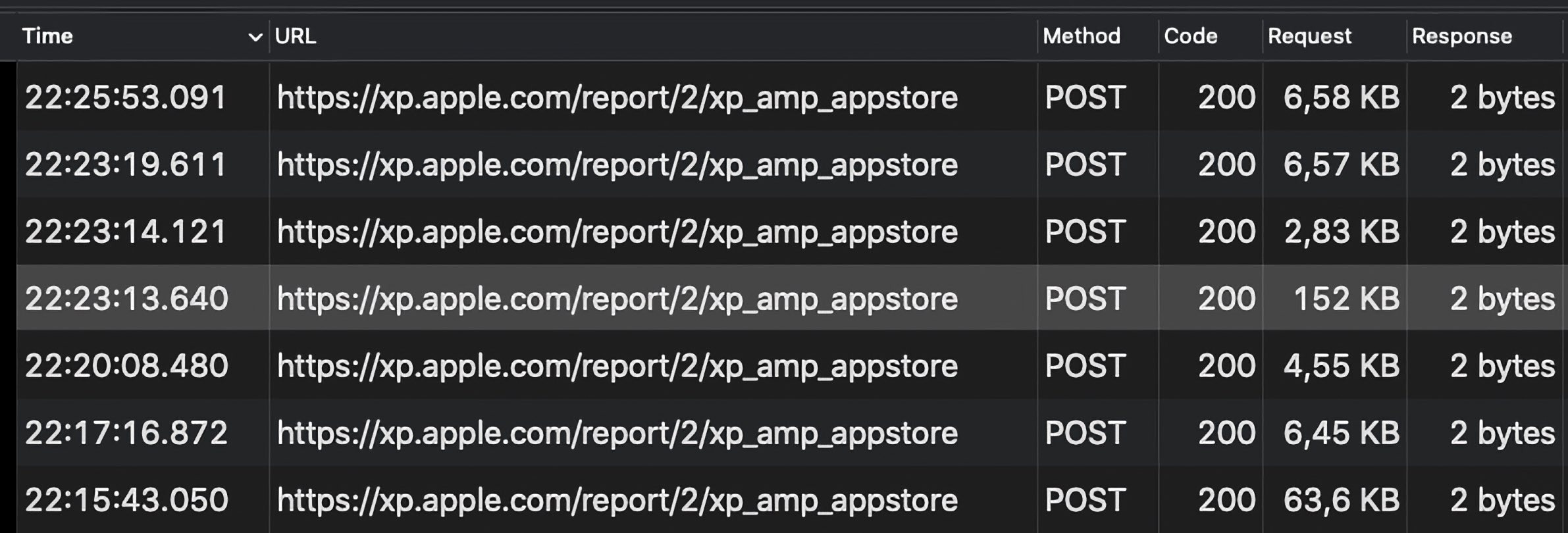The image size is (1568, 533).
Task: Sort by the Time column header
Action: click(x=47, y=36)
